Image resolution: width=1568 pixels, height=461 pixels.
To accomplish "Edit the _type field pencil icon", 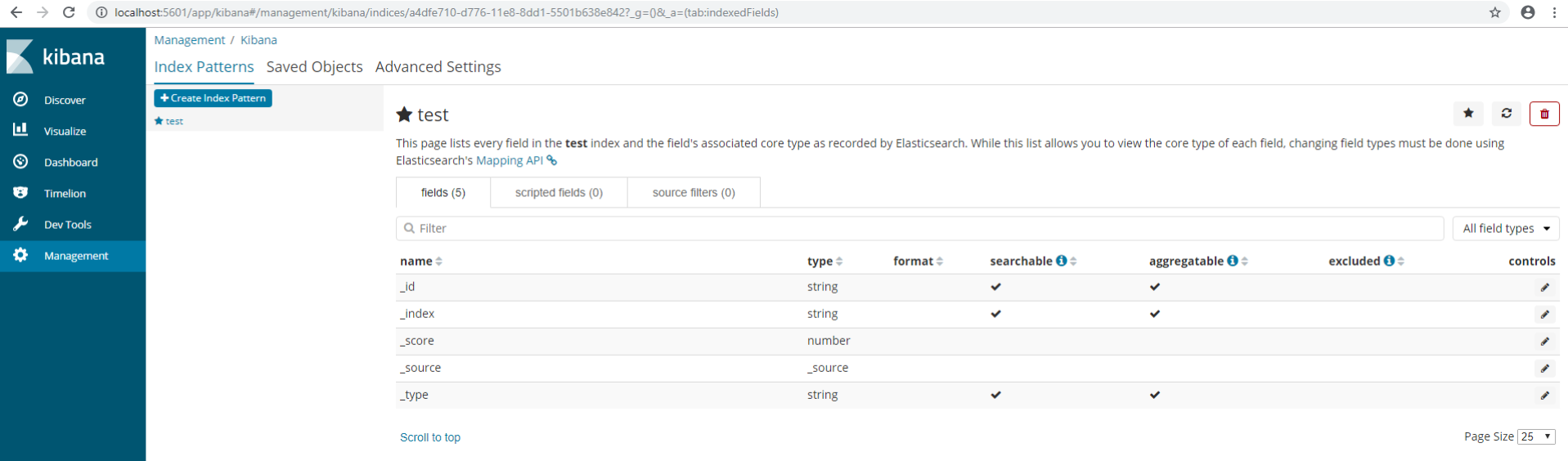I will tap(1544, 396).
